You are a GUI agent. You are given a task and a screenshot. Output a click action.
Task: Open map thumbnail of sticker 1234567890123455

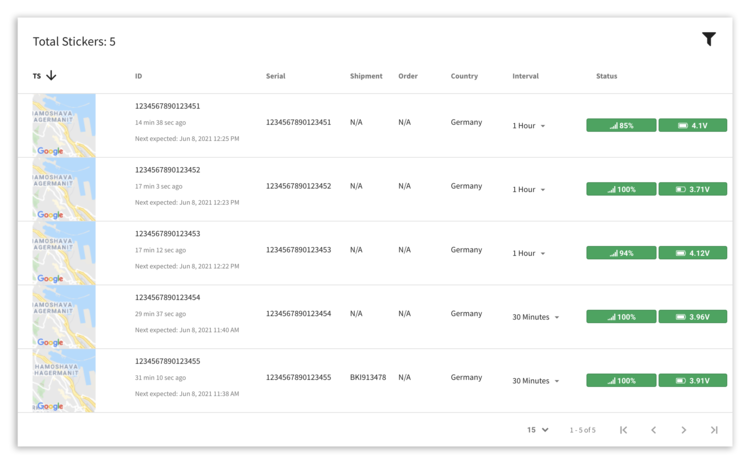coord(64,381)
